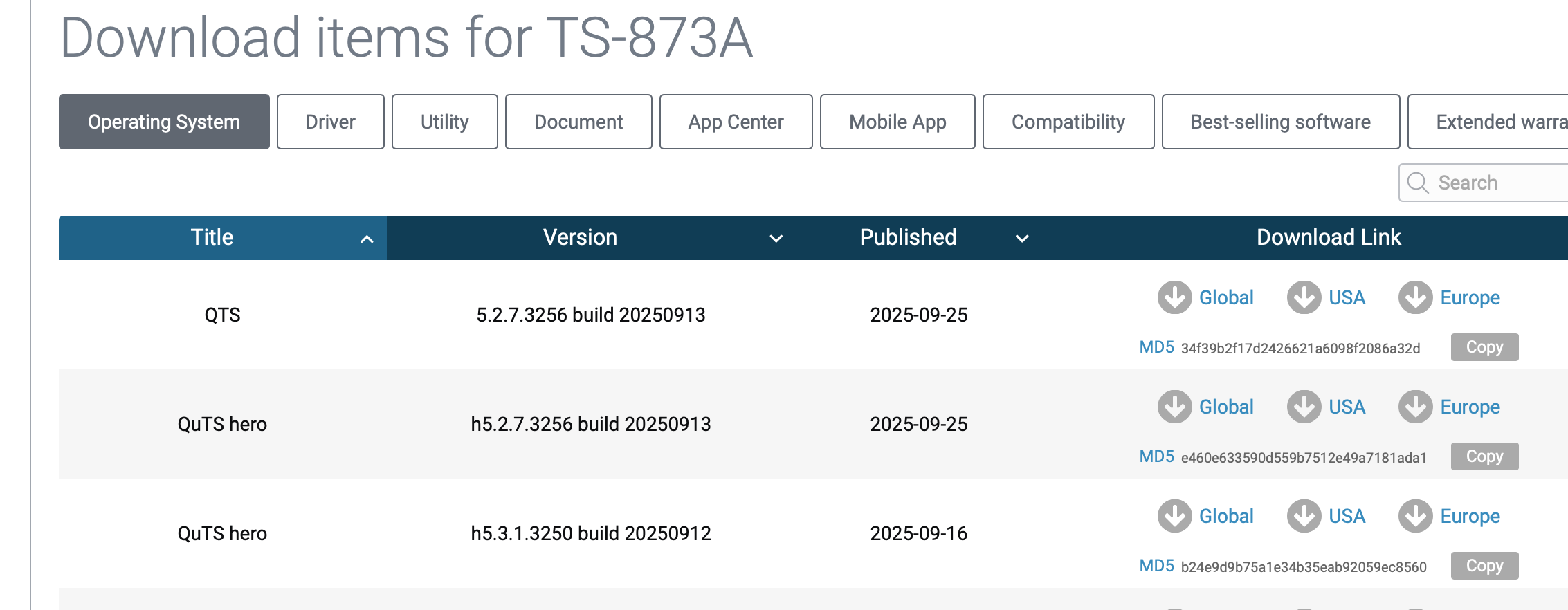Click Europe download icon for QTS 5.2.7.3256
Viewport: 1568px width, 610px height.
(1415, 297)
